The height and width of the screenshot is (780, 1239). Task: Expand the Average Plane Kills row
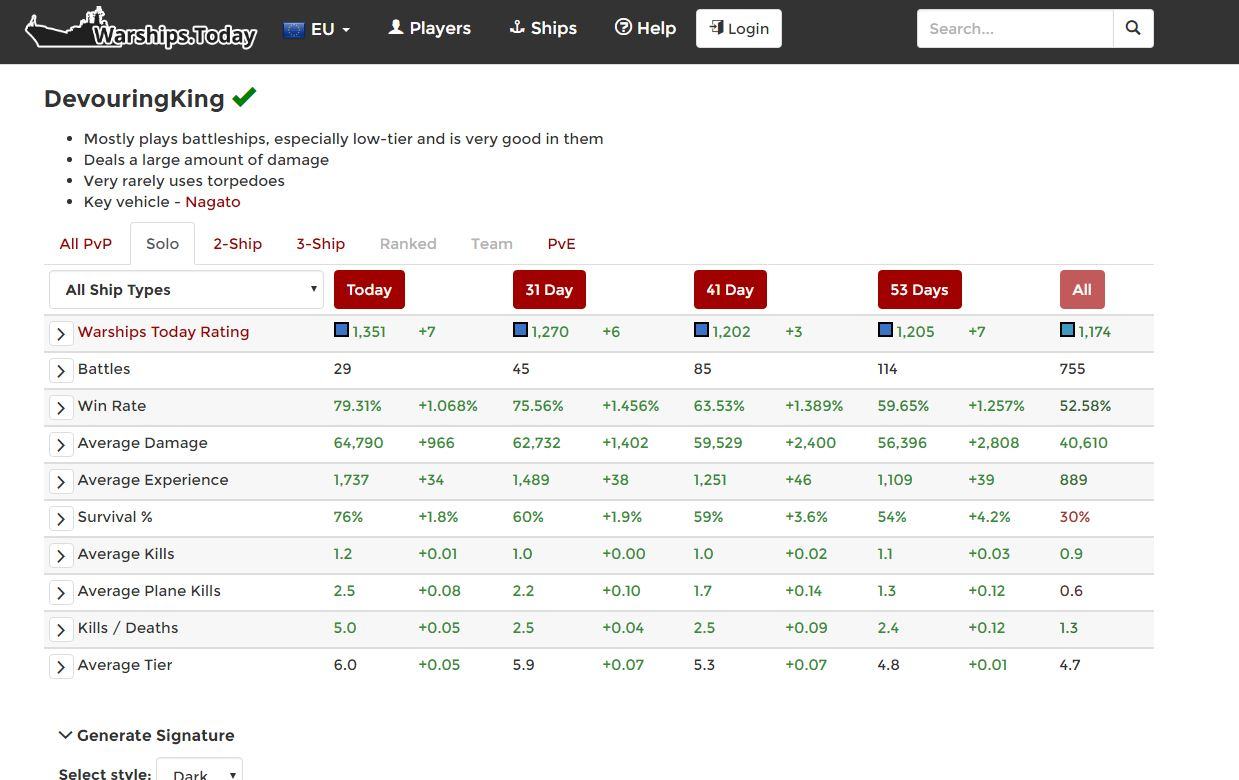[x=61, y=592]
